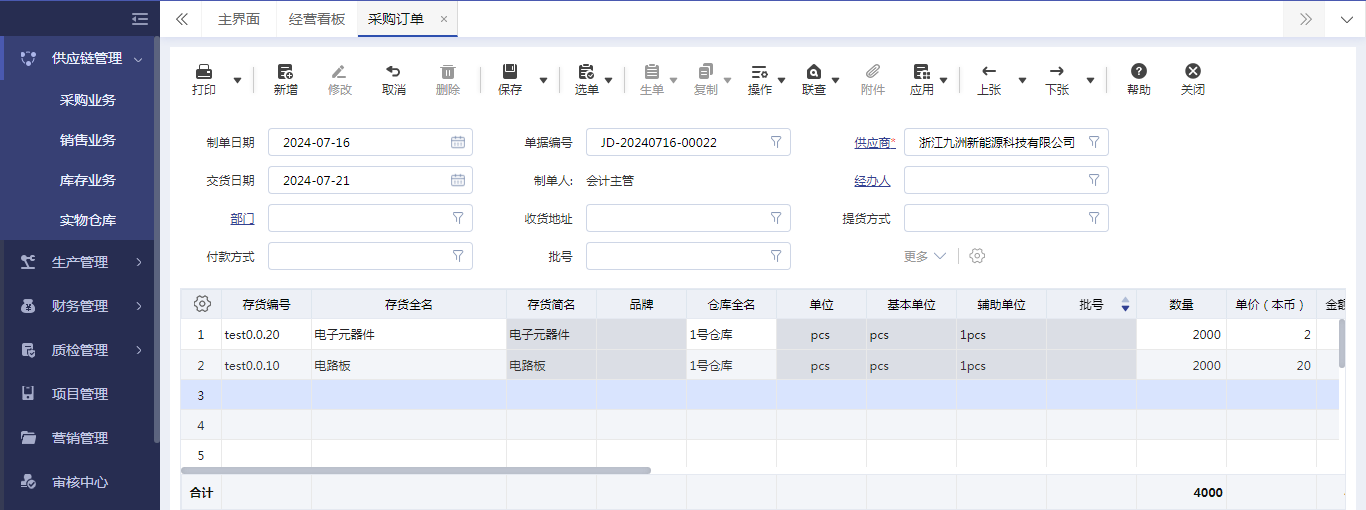This screenshot has height=510, width=1366.
Task: Click the New (新增) document icon
Action: [x=285, y=72]
